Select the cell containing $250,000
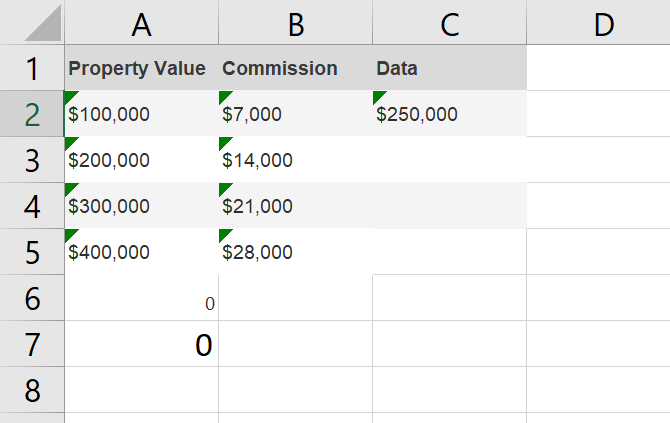The height and width of the screenshot is (423, 670). pos(450,114)
